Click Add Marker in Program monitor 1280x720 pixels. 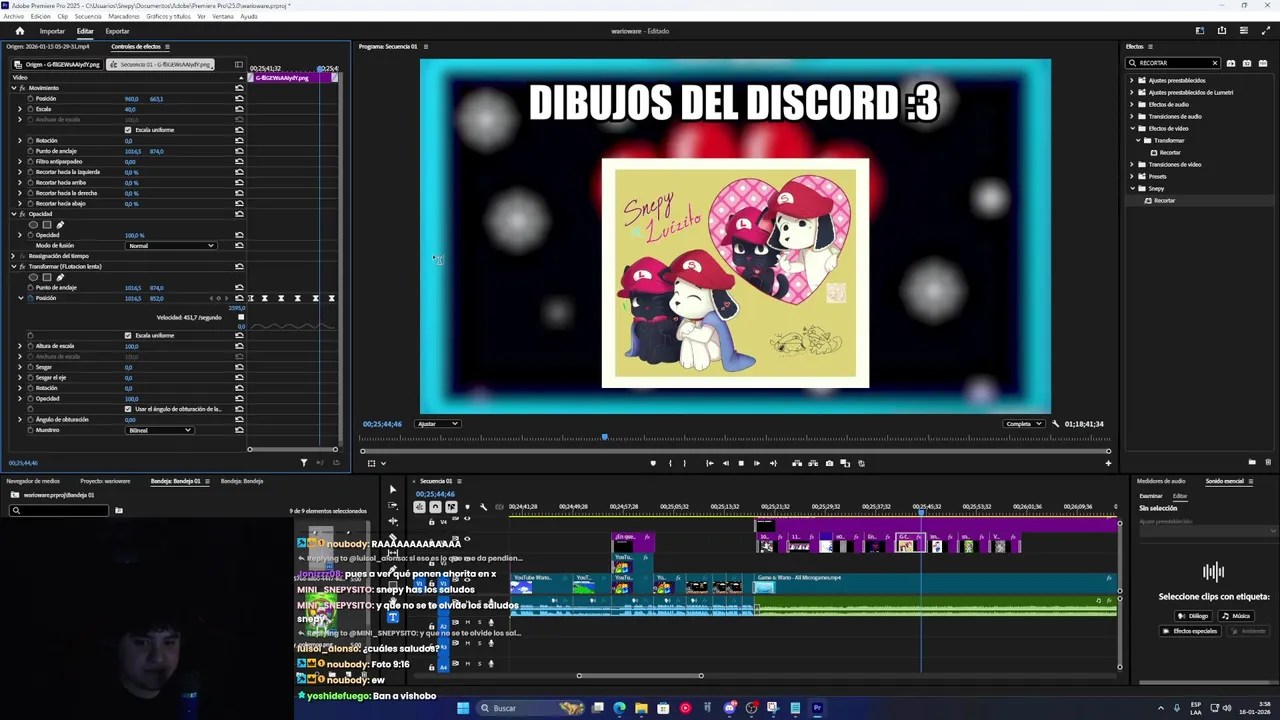[x=653, y=463]
